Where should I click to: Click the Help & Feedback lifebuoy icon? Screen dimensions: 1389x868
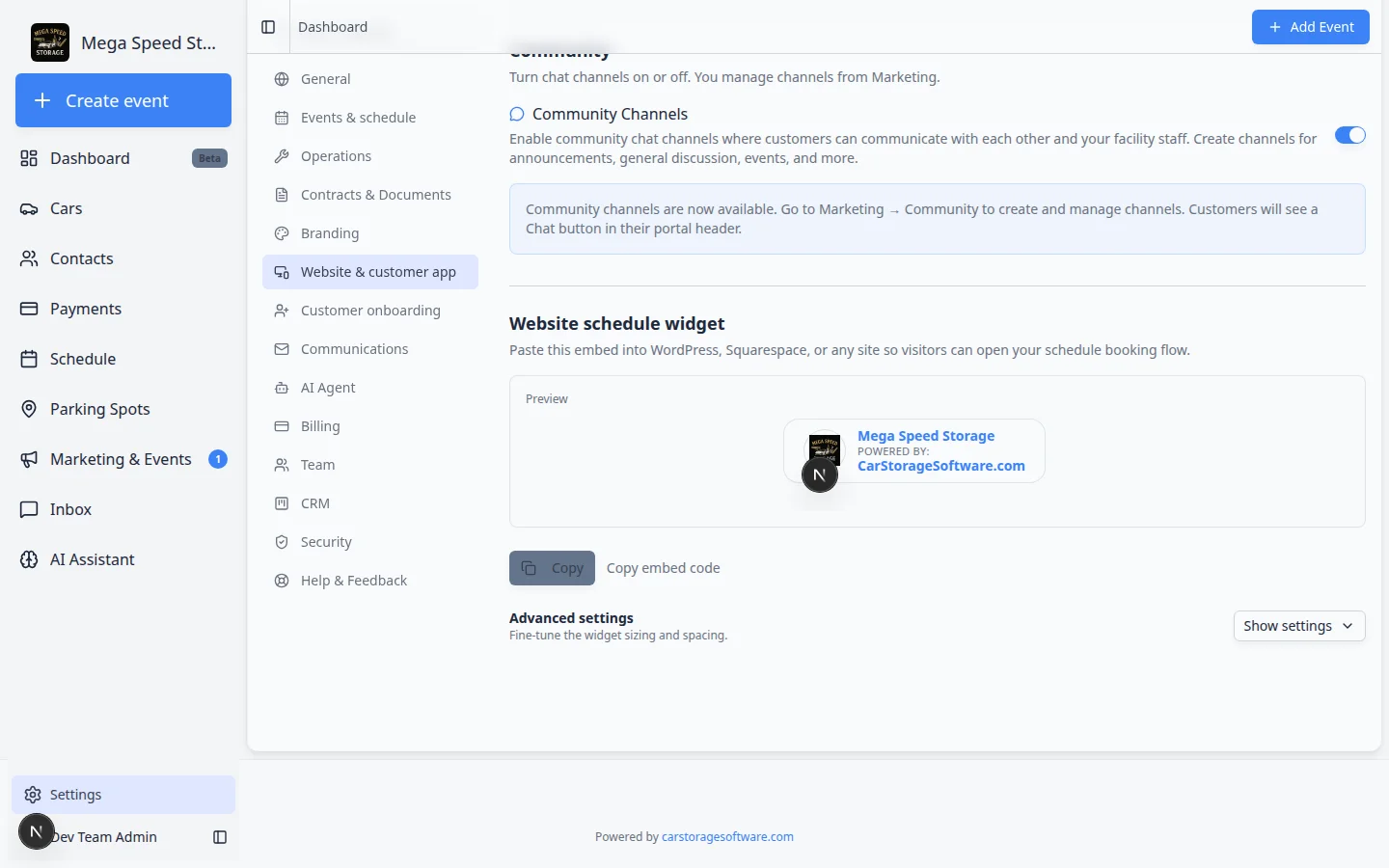pos(282,581)
